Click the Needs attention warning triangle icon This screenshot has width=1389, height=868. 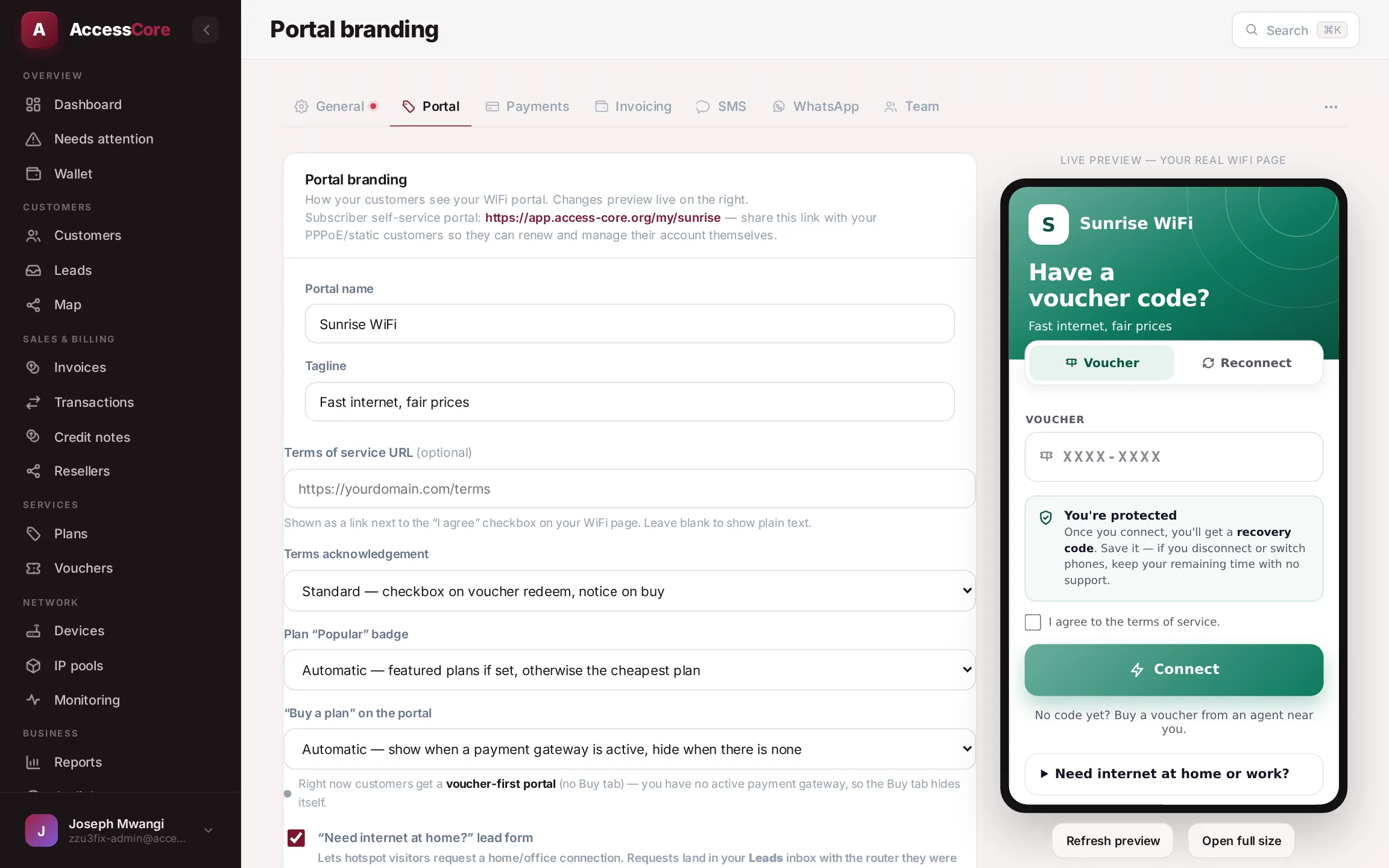(x=33, y=139)
